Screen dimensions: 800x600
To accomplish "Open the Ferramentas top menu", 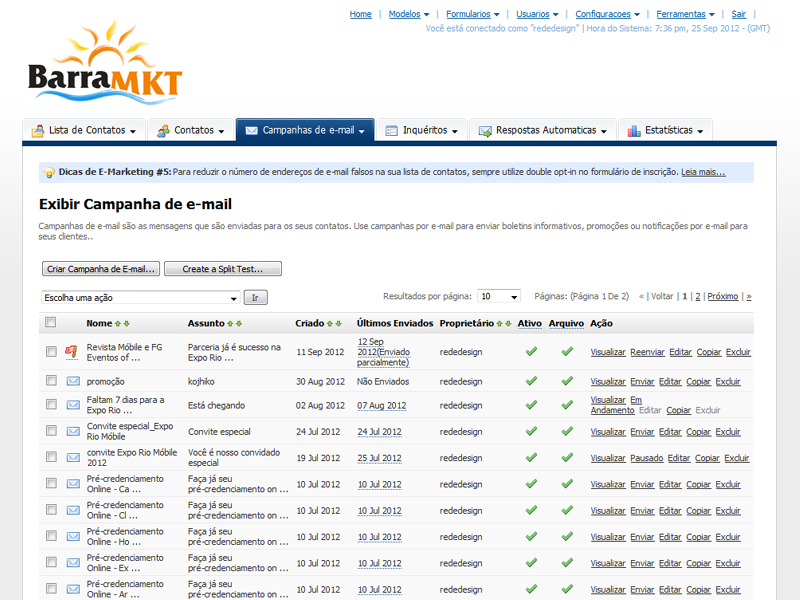I will (685, 14).
